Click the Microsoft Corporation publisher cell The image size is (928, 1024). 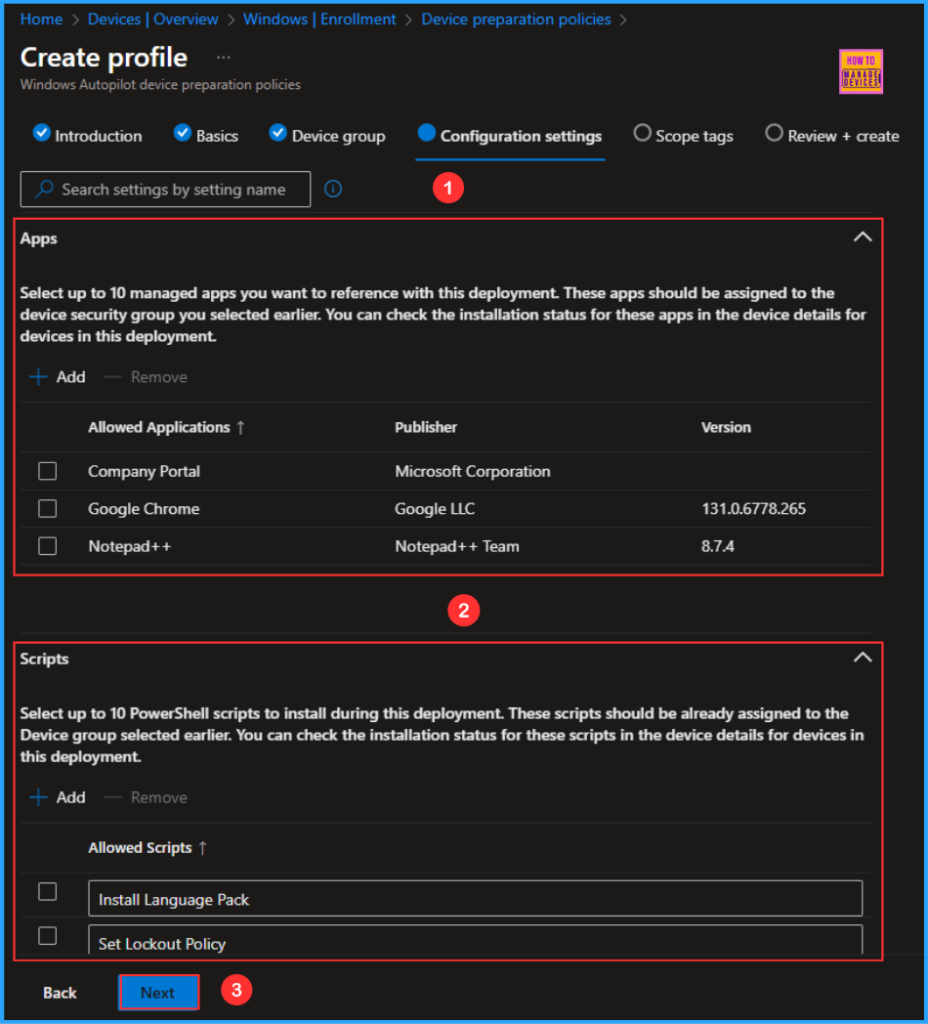coord(472,471)
